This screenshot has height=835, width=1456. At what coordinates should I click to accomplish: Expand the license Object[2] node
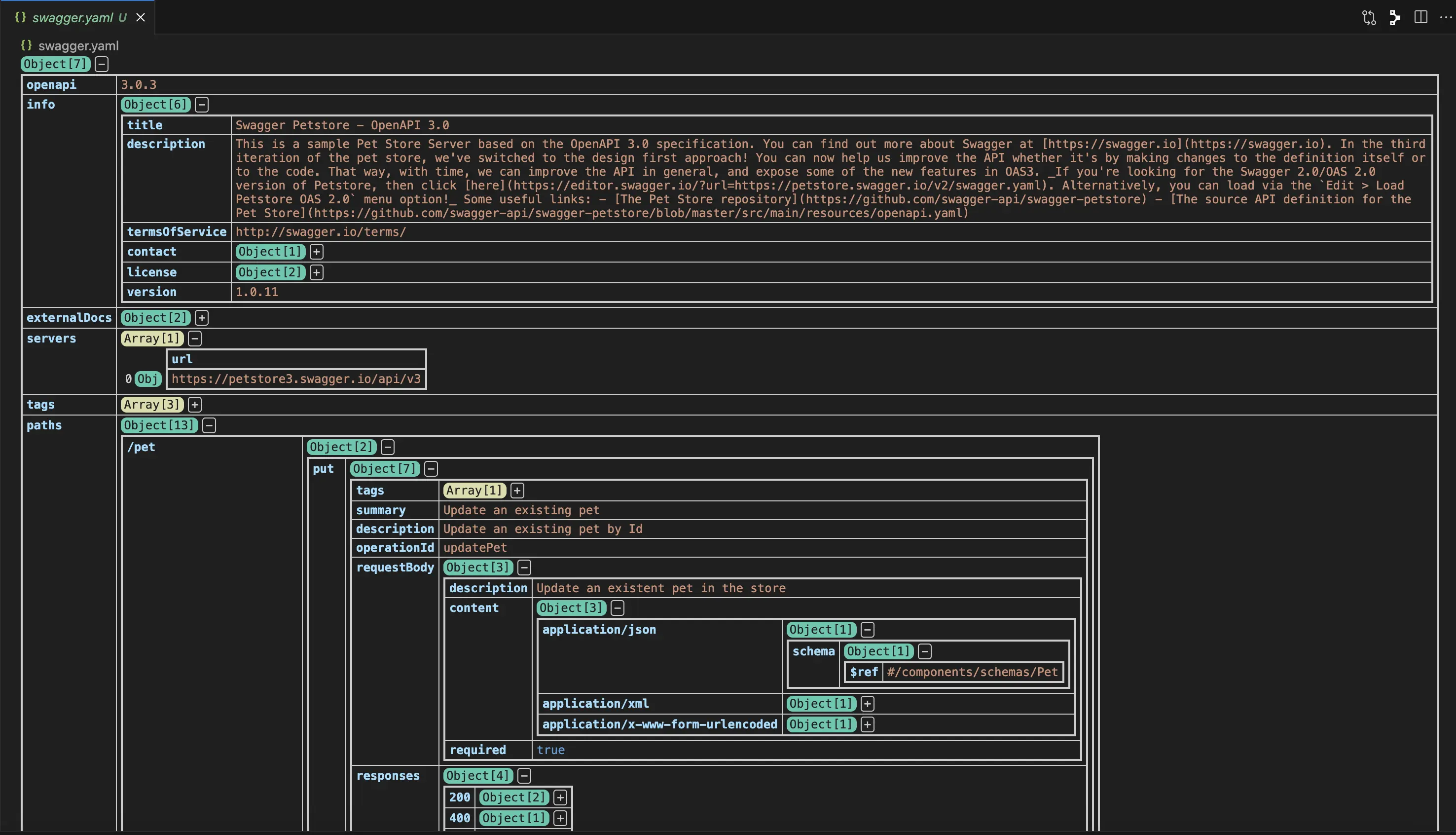[316, 272]
